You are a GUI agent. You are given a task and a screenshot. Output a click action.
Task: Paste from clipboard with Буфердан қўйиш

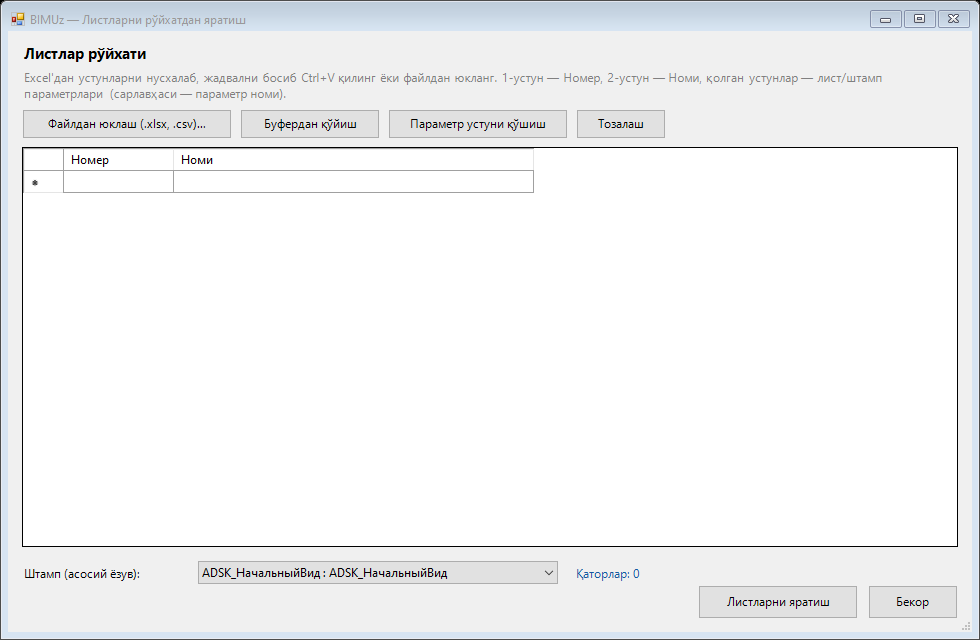(310, 124)
